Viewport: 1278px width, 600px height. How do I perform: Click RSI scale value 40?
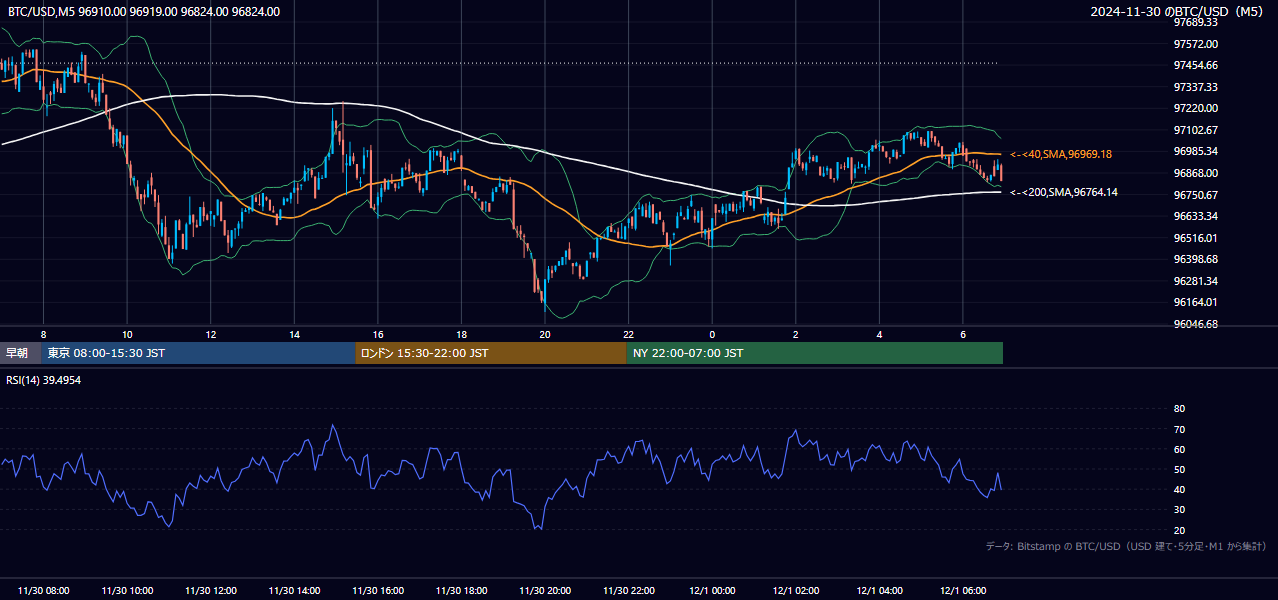pyautogui.click(x=1179, y=489)
